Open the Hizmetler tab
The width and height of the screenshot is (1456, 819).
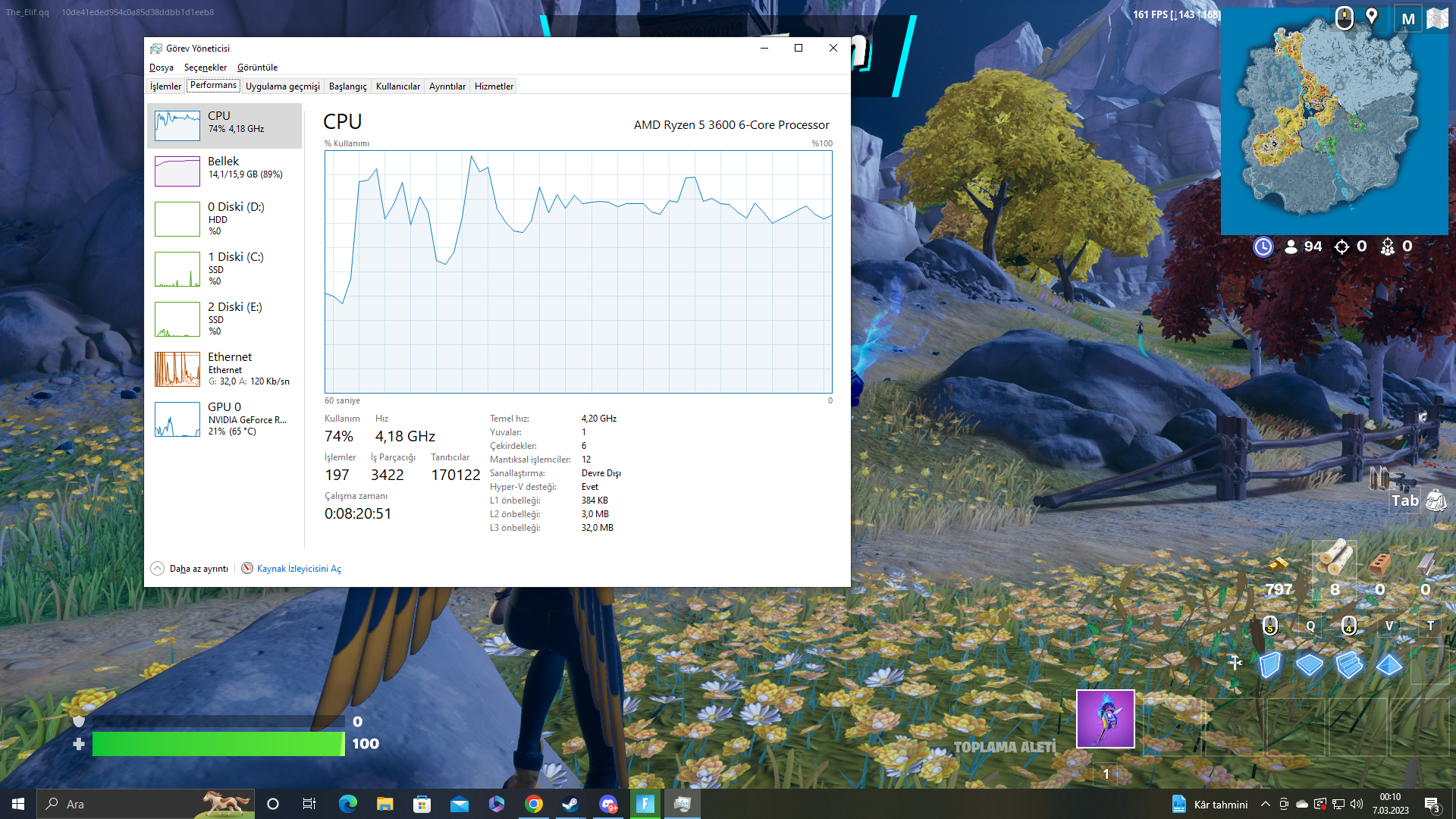point(494,86)
